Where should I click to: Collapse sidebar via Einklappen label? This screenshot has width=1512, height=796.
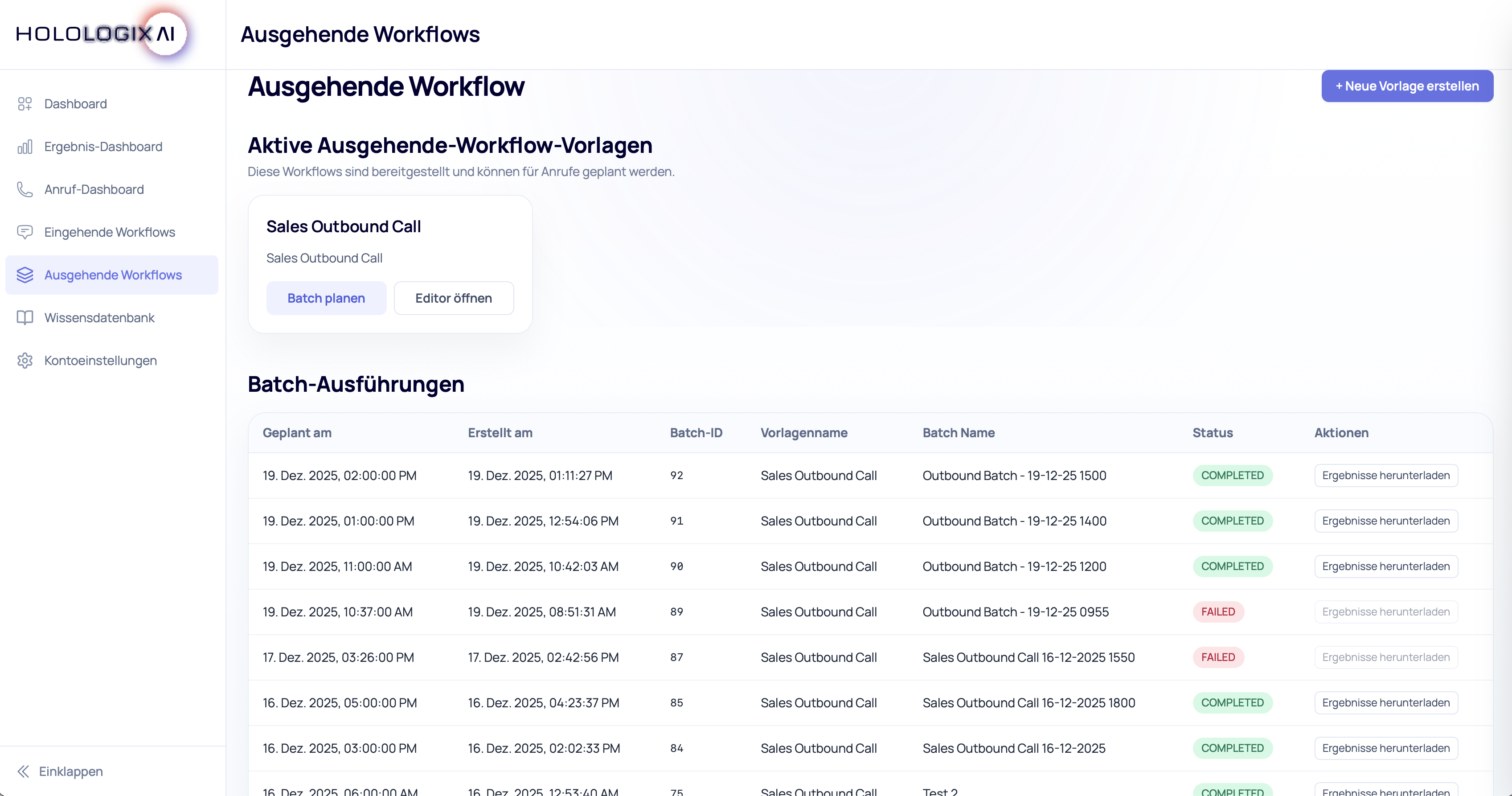(70, 771)
